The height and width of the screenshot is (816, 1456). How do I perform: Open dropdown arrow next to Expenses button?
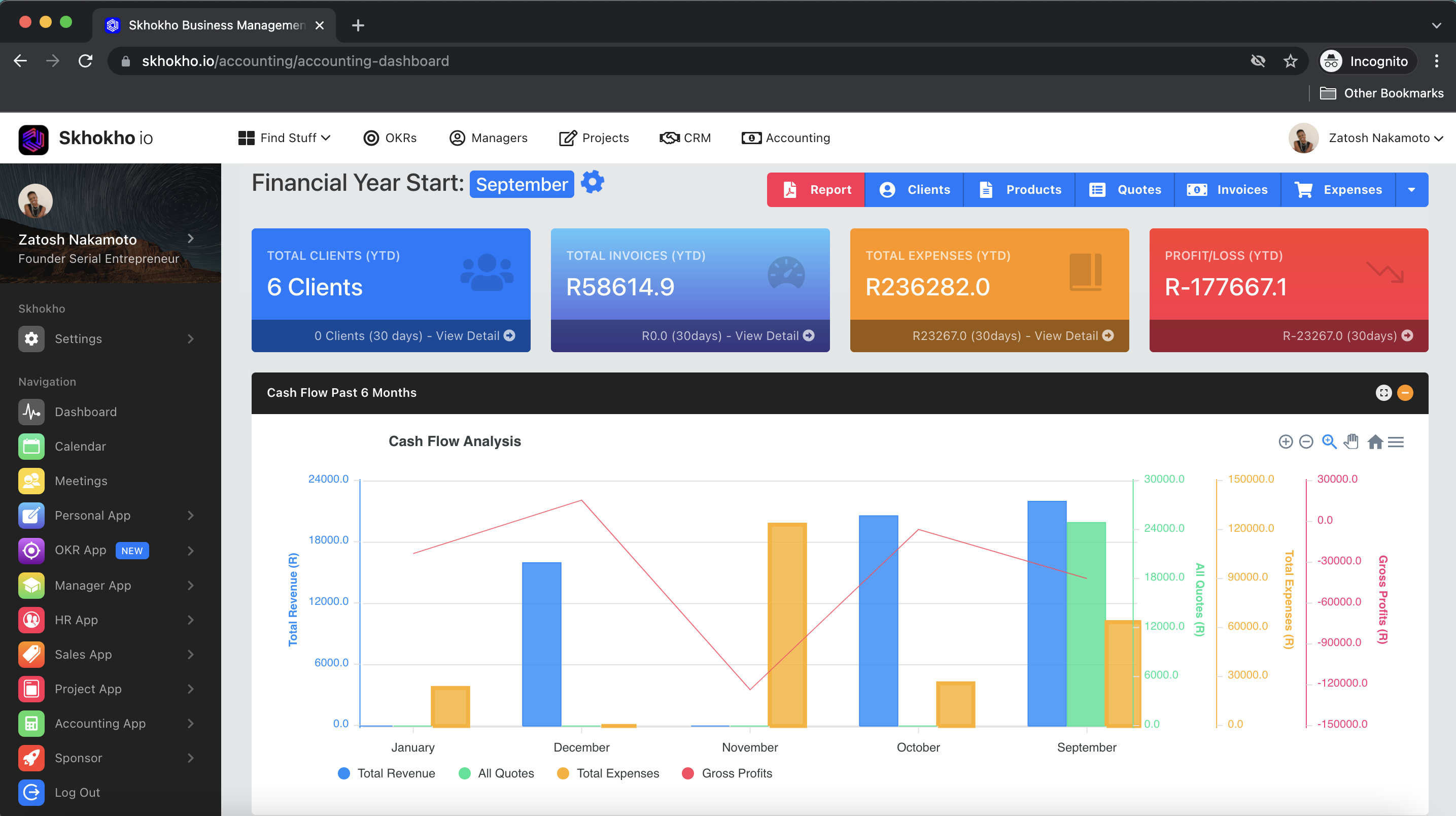[1411, 189]
